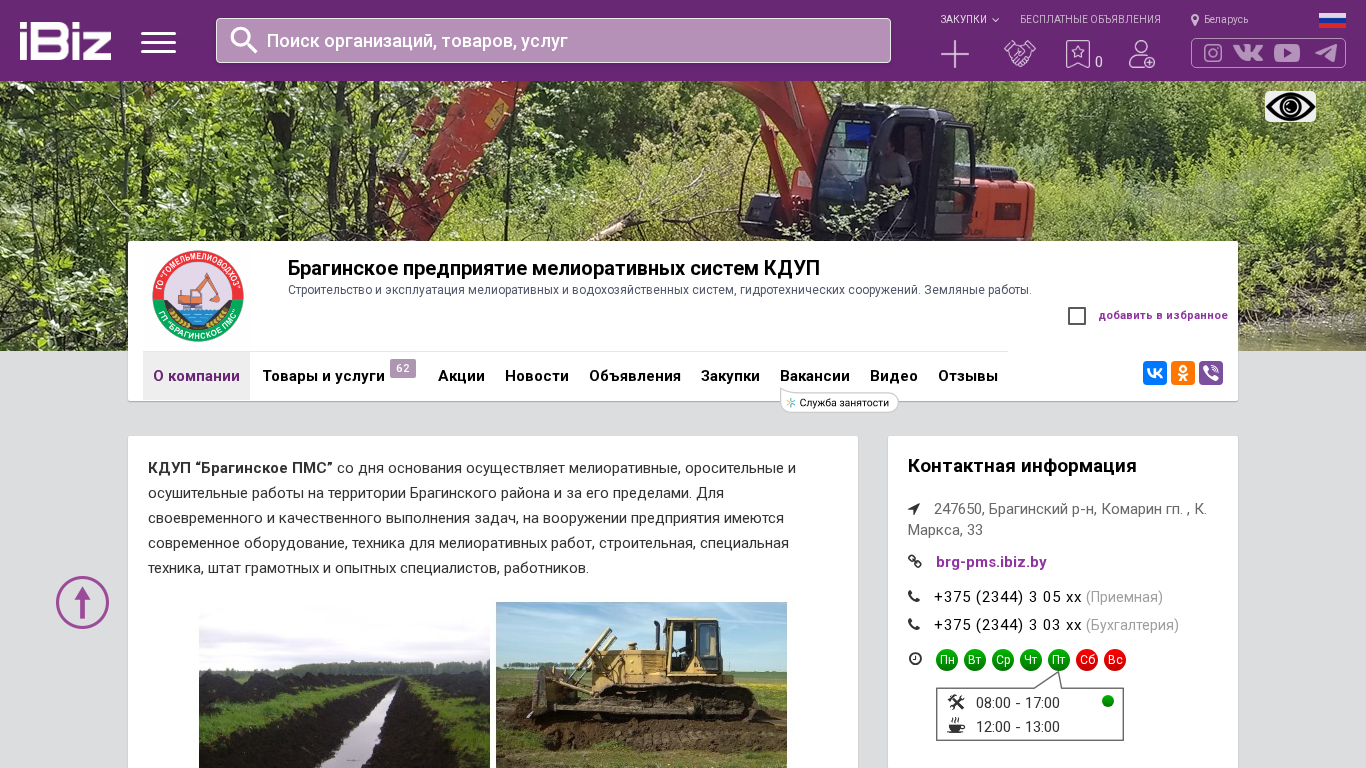Toggle the accessibility eye view mode

click(x=1290, y=106)
